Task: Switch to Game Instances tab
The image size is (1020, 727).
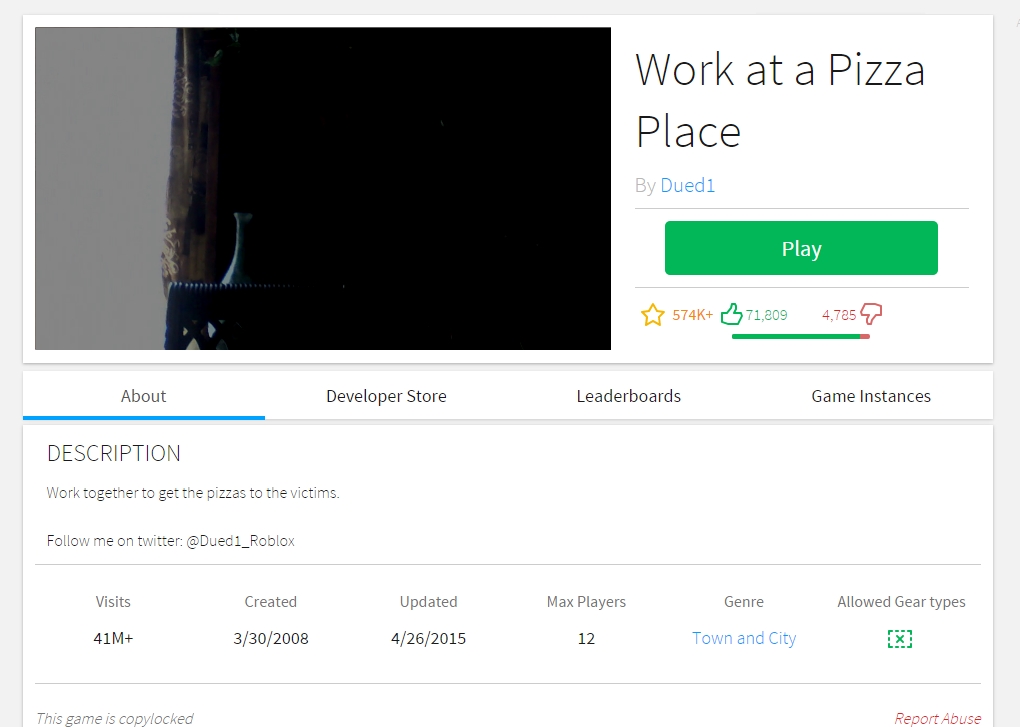Action: pos(871,396)
